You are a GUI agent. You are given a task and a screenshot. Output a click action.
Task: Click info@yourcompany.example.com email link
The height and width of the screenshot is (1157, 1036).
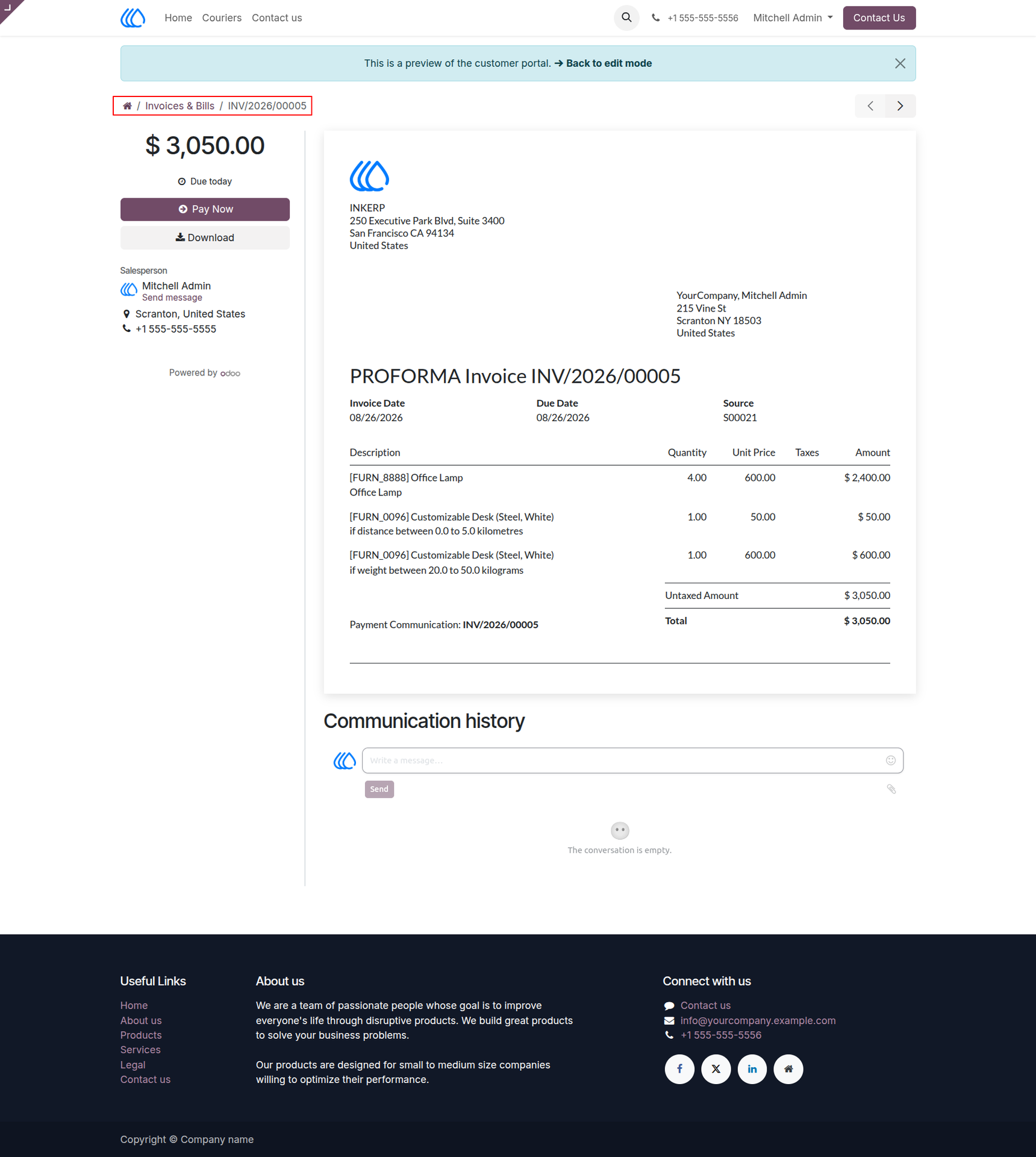pyautogui.click(x=758, y=1020)
